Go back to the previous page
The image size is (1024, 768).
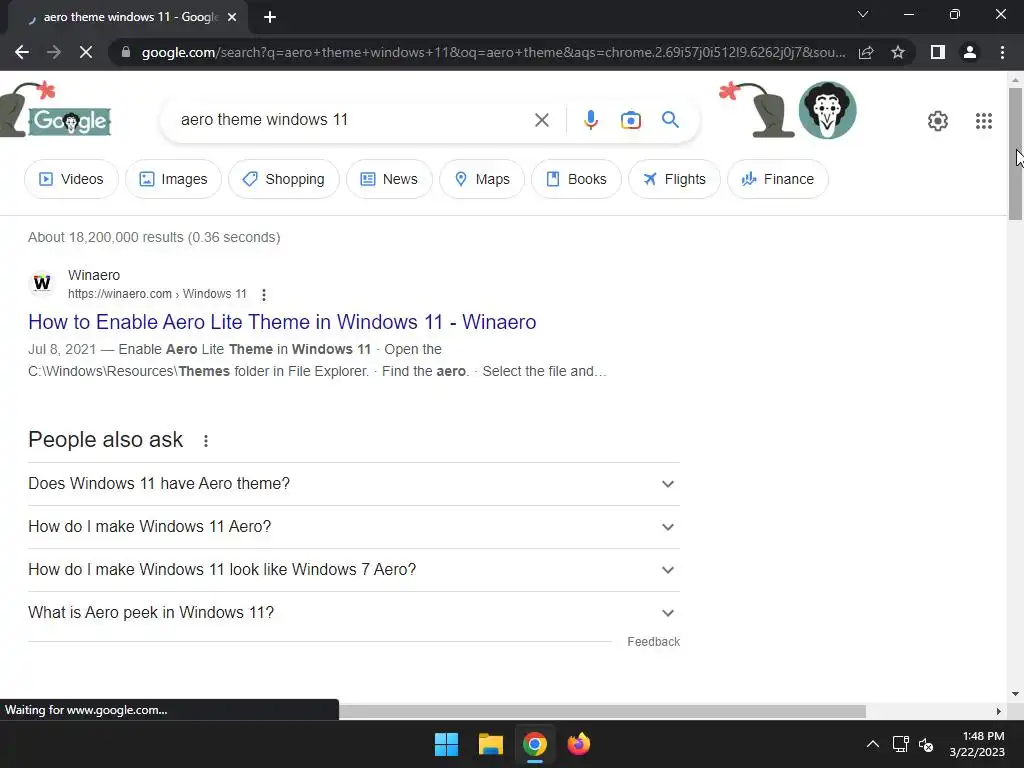(22, 52)
